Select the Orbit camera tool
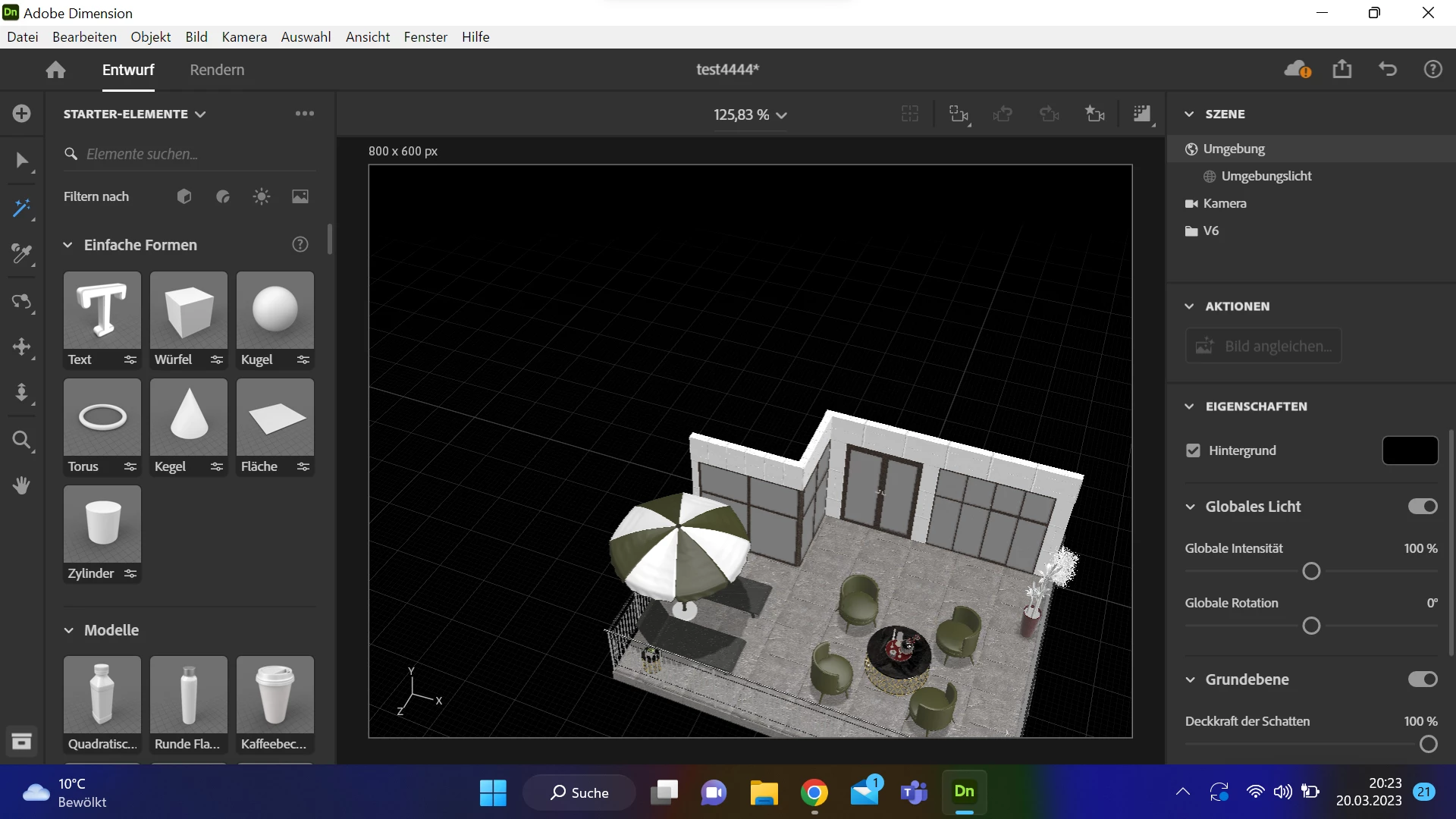The height and width of the screenshot is (819, 1456). 21,302
